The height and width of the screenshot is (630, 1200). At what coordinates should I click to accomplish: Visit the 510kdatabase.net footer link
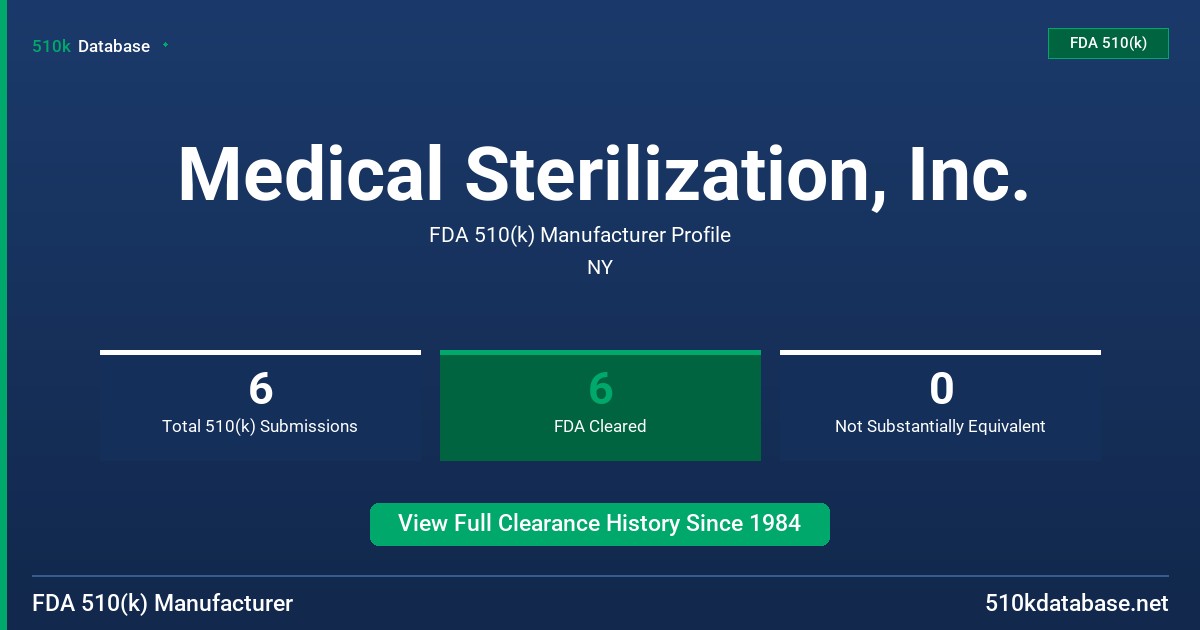click(x=1077, y=603)
